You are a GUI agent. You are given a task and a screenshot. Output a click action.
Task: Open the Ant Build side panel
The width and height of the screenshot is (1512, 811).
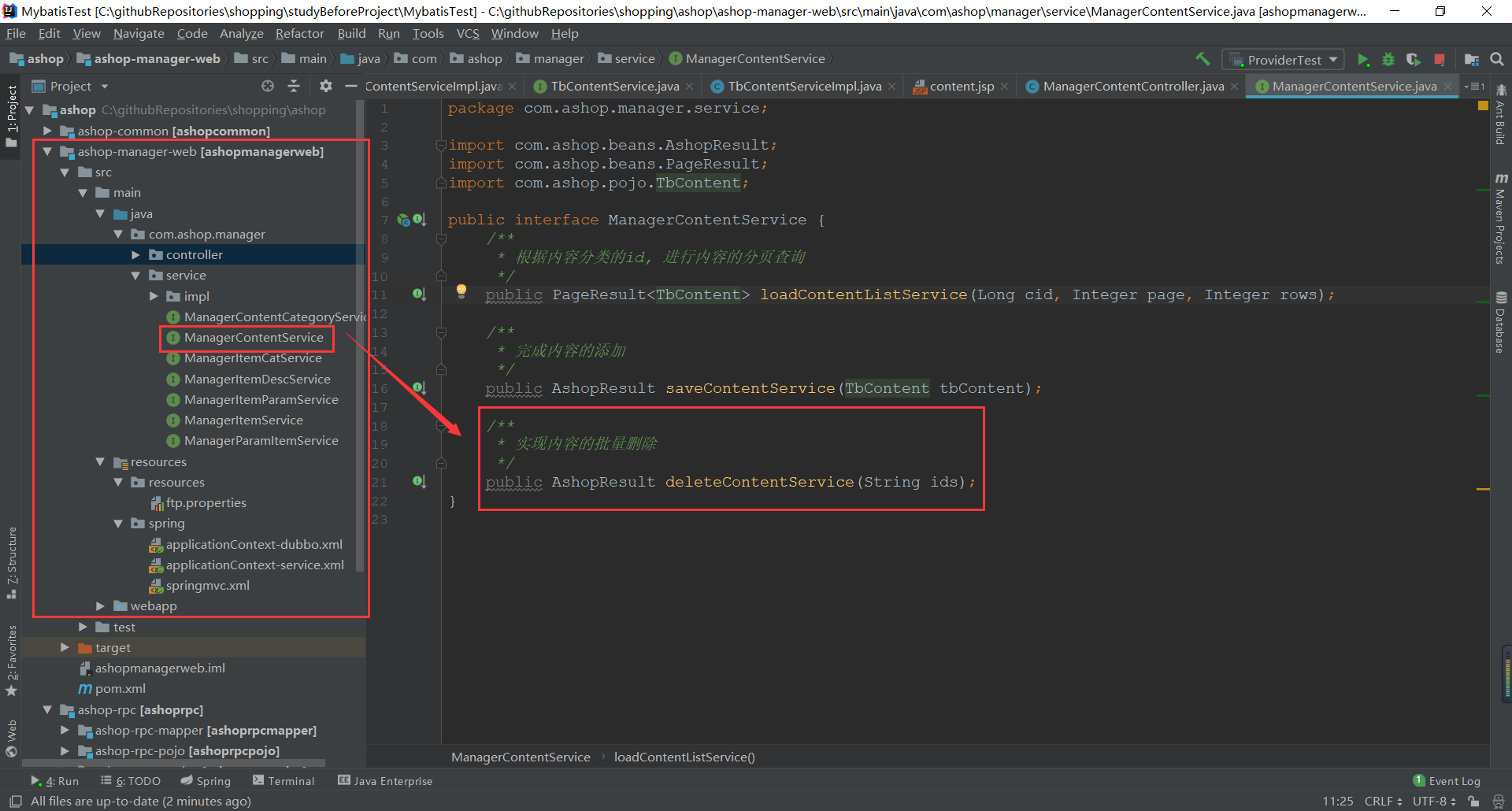(x=1501, y=114)
